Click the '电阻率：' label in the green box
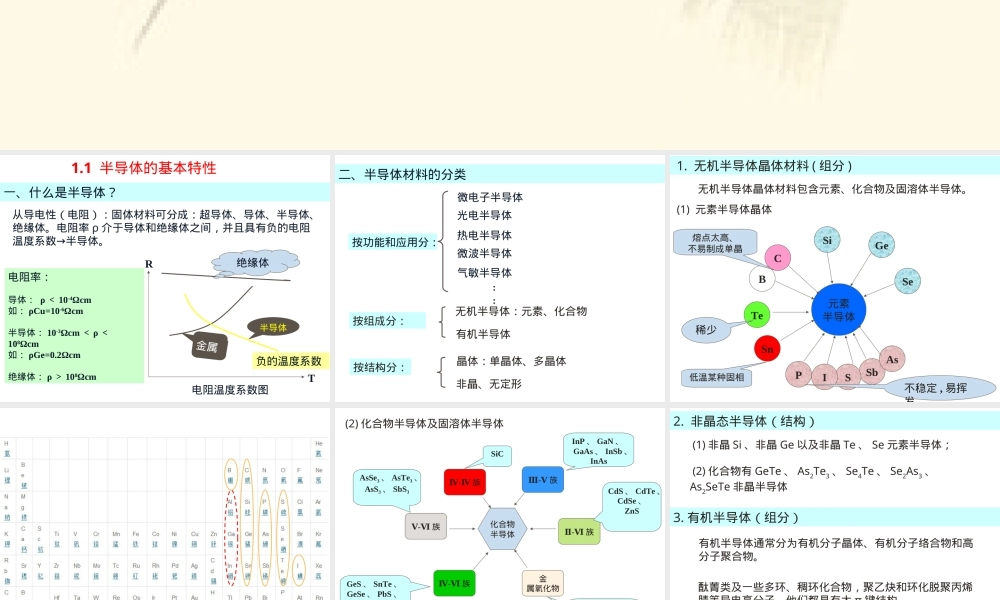This screenshot has height=600, width=1000. coord(29,277)
